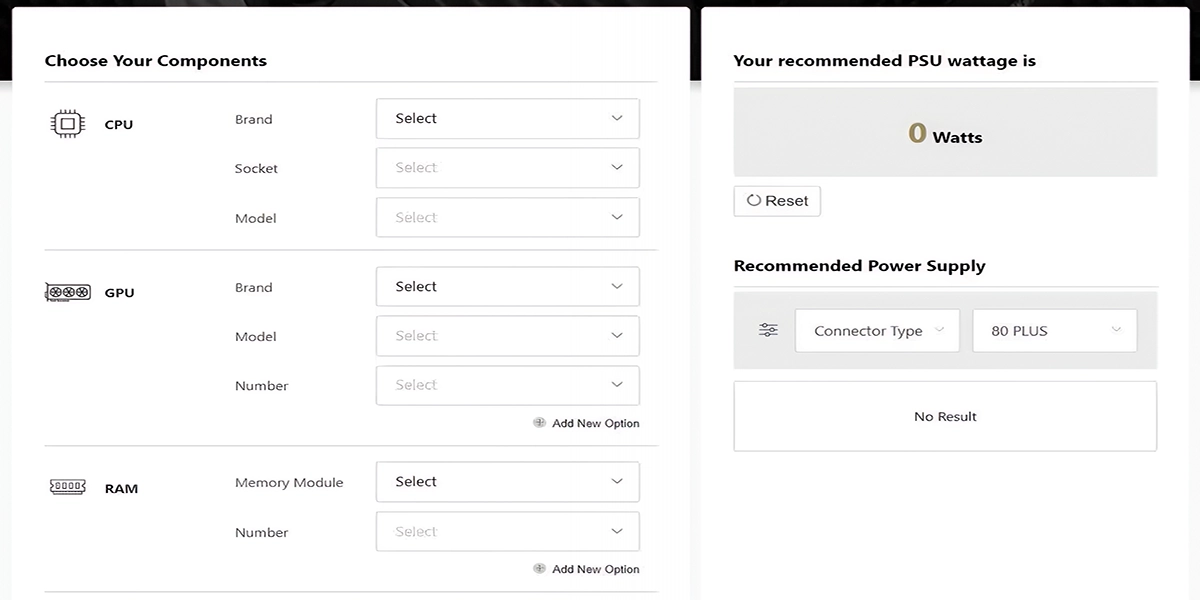Click the RAM memory stick icon
Image resolution: width=1200 pixels, height=600 pixels.
tap(67, 488)
